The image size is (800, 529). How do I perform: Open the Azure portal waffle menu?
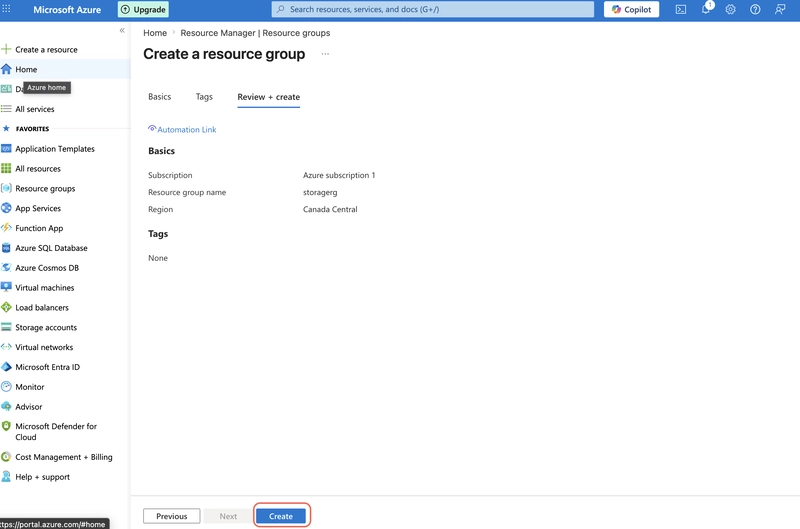click(6, 9)
